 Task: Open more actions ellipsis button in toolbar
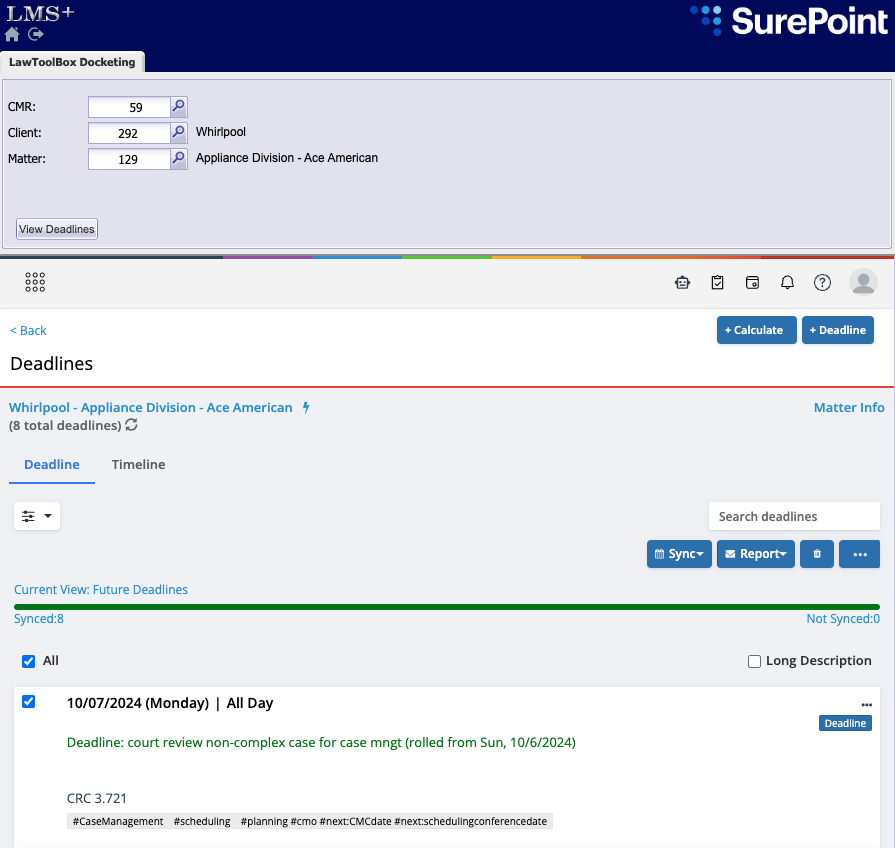[860, 554]
